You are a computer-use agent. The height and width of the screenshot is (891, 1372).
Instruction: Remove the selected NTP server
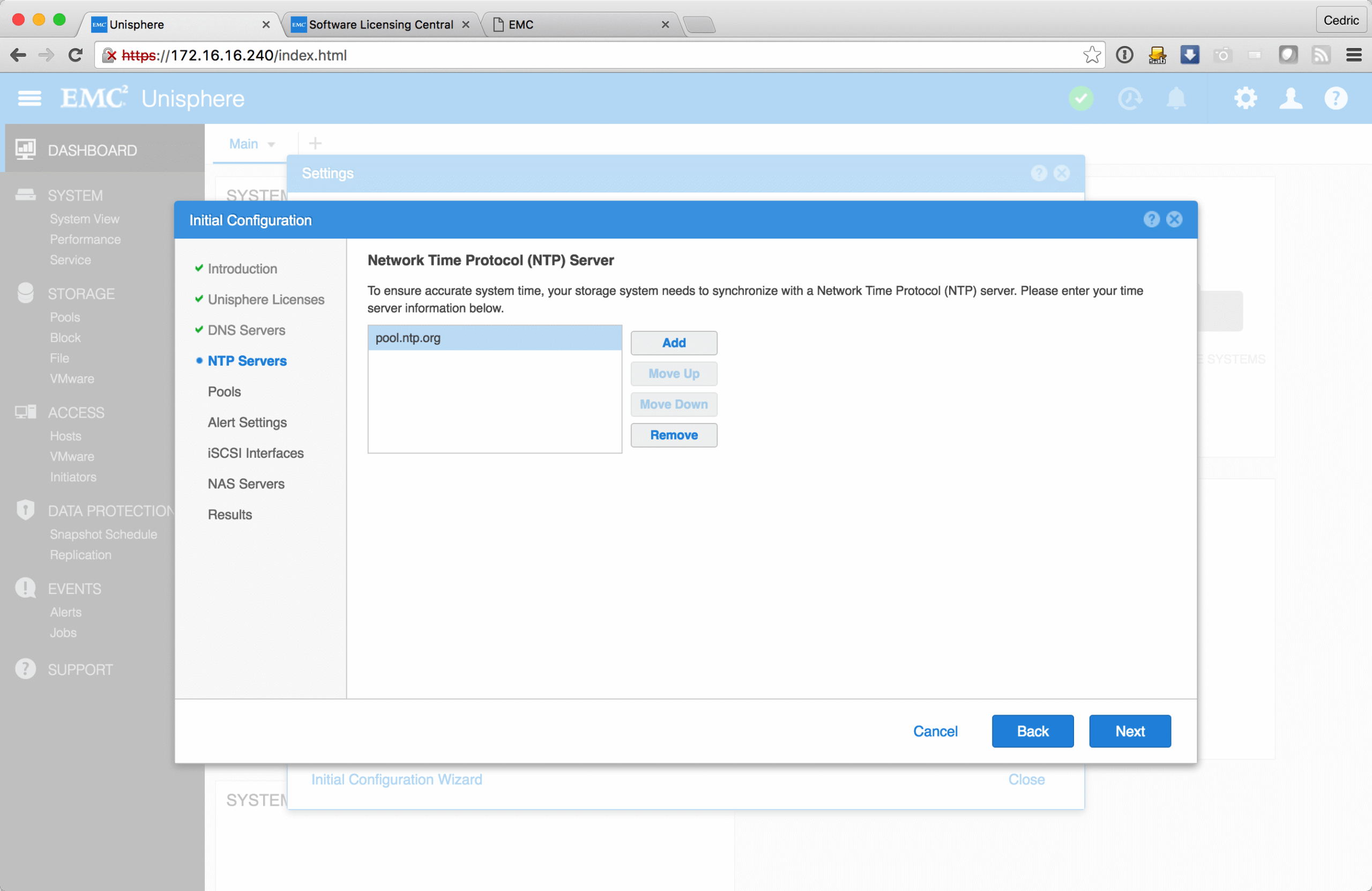[673, 435]
